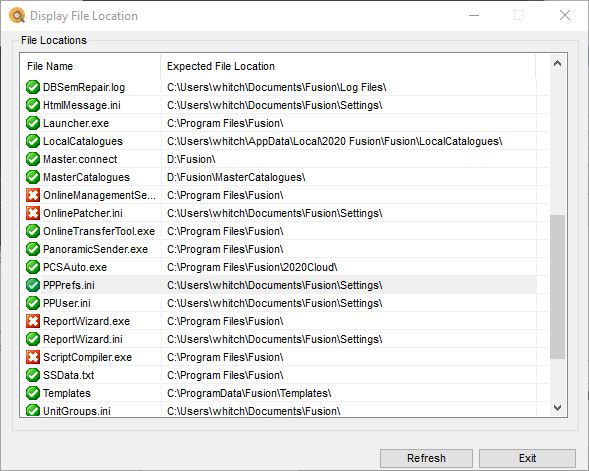Screen dimensions: 589x471
Task: Click the green check icon beside UnitGroups.ini
Action: [33, 410]
